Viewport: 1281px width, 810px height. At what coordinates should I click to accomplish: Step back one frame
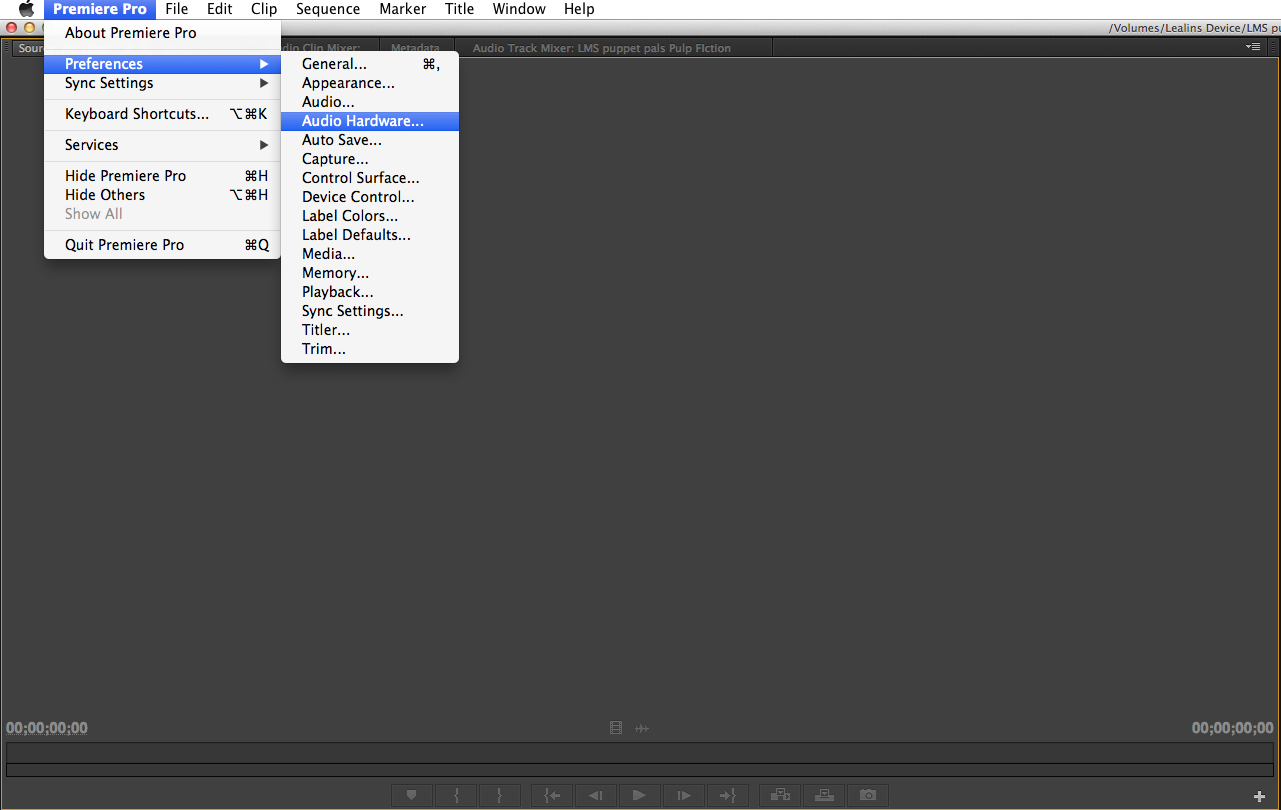click(x=595, y=796)
